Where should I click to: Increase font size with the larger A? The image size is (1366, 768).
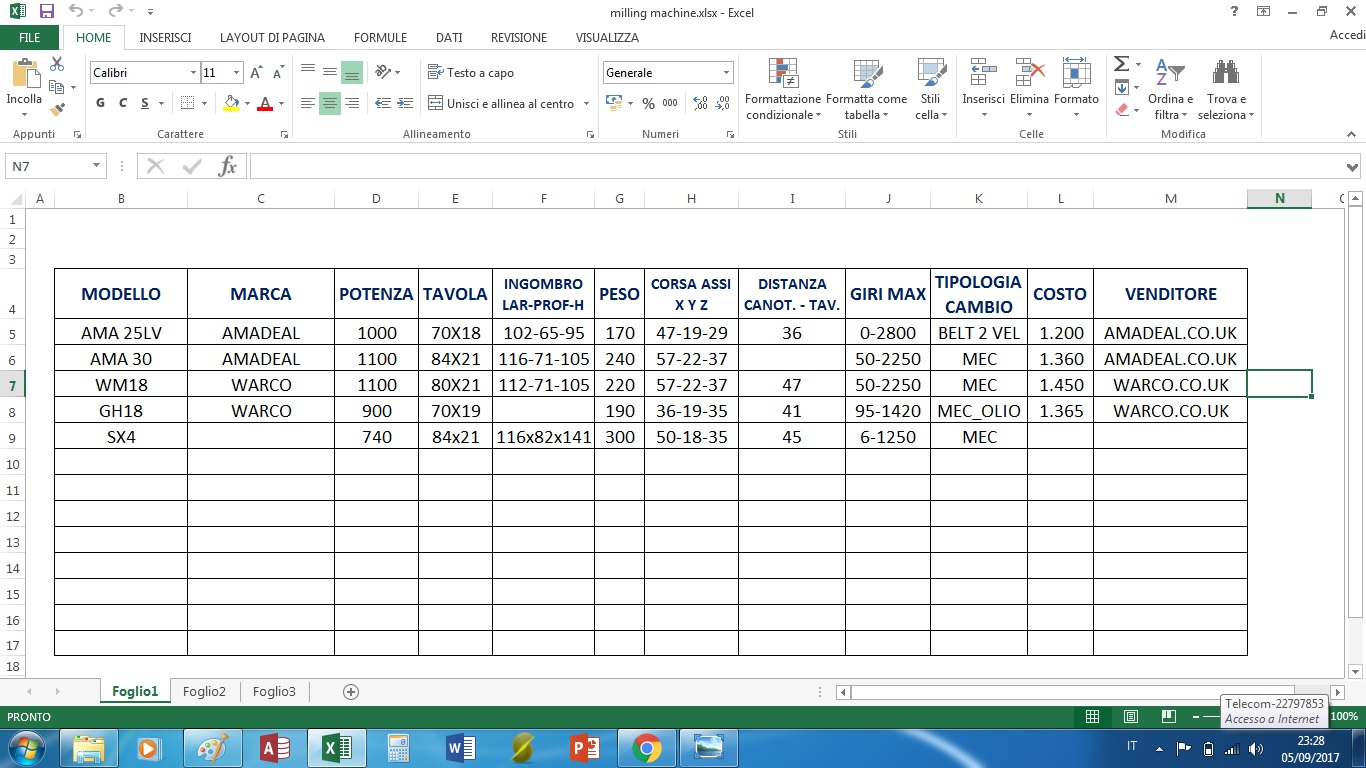(257, 73)
